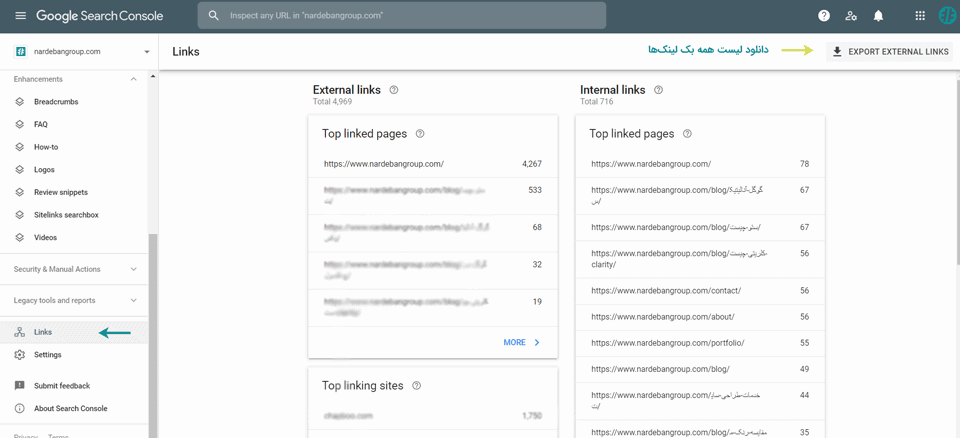The image size is (960, 438).
Task: Open the Google apps grid
Action: 920,16
